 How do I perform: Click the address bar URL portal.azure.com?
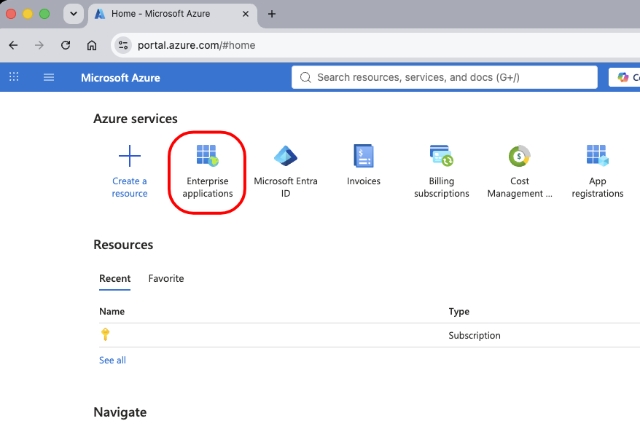click(196, 45)
